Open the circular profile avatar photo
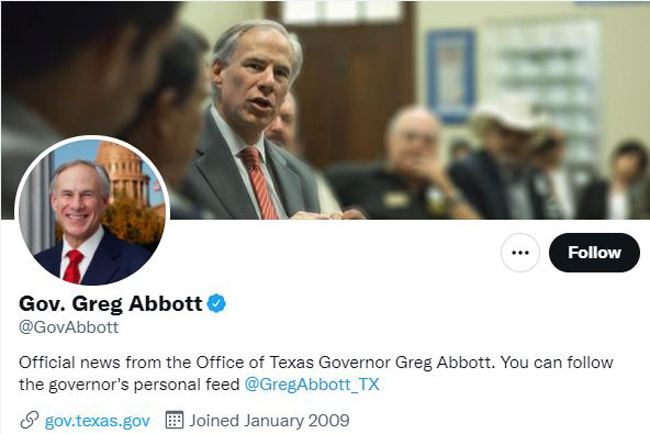Viewport: 650px width, 434px height. (x=92, y=211)
